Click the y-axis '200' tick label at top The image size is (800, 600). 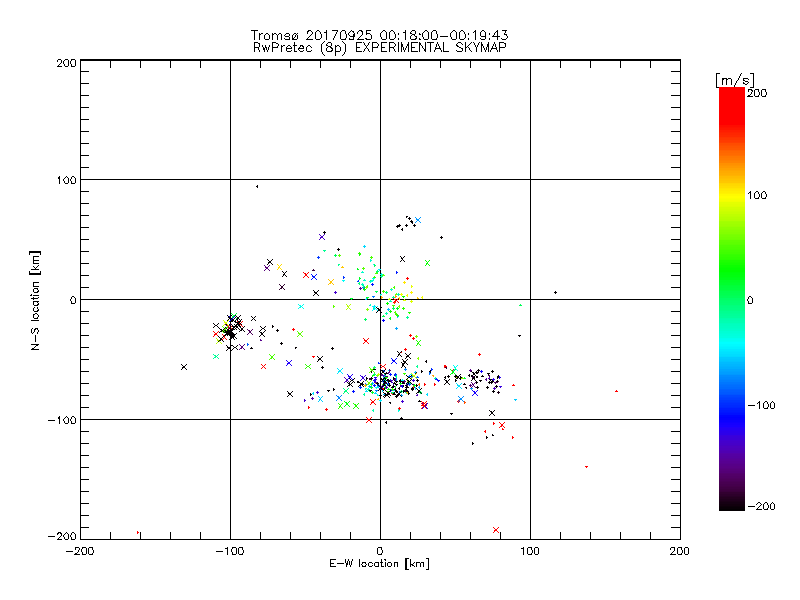tap(66, 63)
